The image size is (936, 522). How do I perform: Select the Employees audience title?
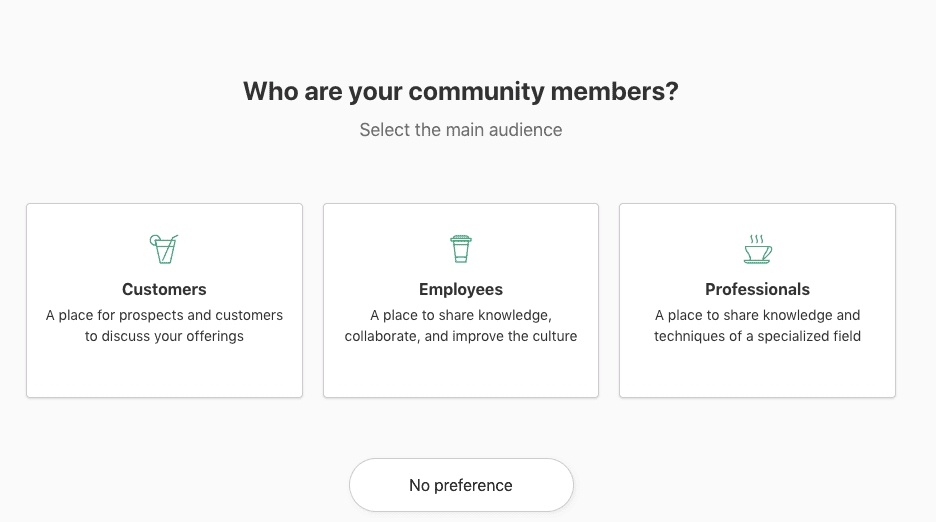pyautogui.click(x=461, y=289)
